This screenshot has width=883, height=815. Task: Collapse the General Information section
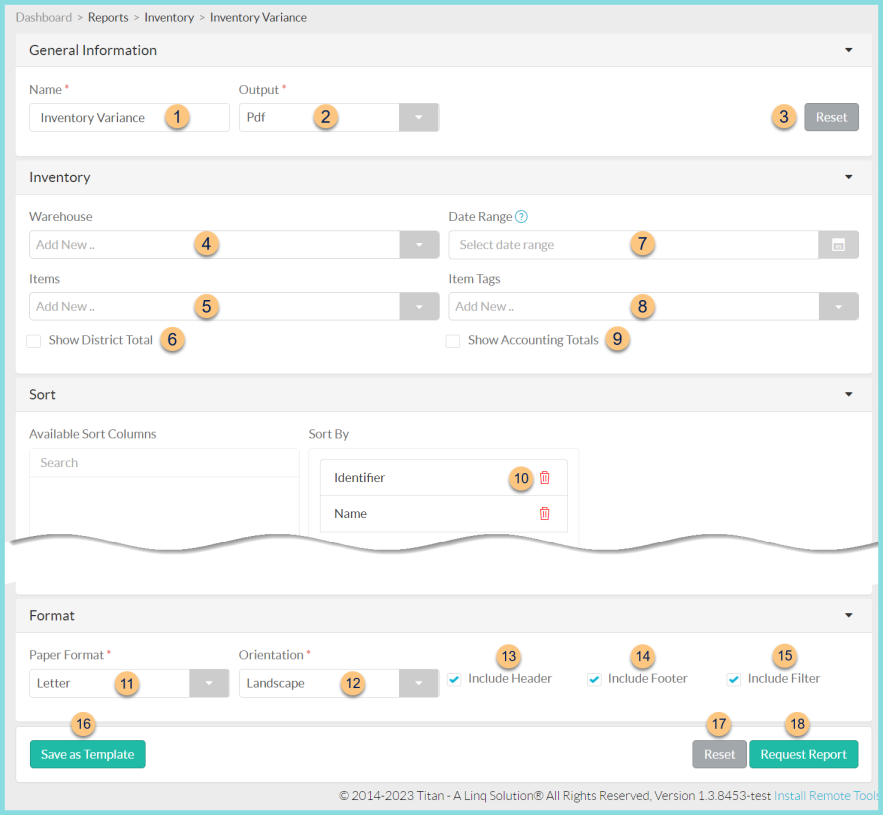tap(848, 49)
